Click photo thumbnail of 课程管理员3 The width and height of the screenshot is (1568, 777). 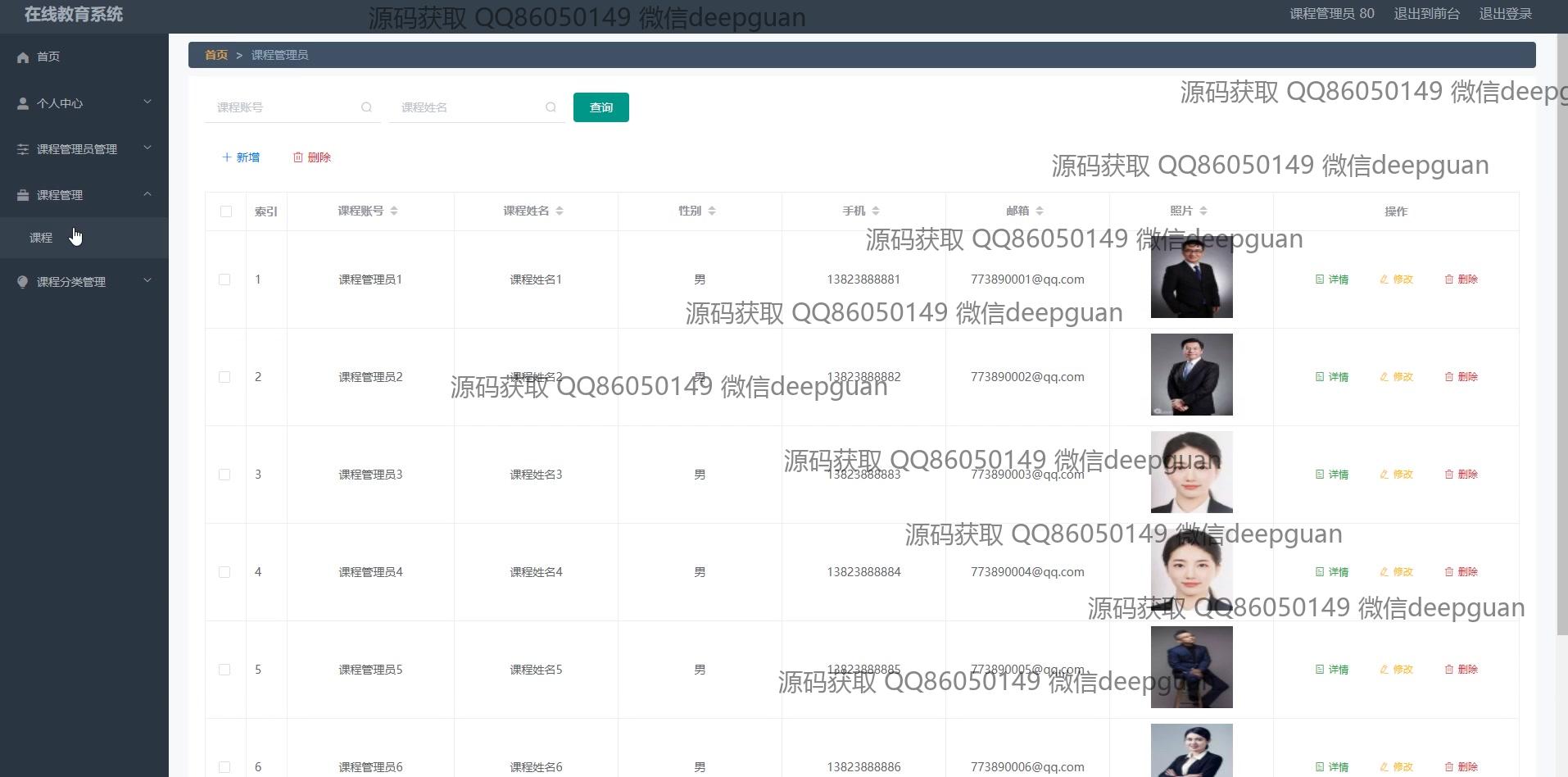click(1192, 472)
